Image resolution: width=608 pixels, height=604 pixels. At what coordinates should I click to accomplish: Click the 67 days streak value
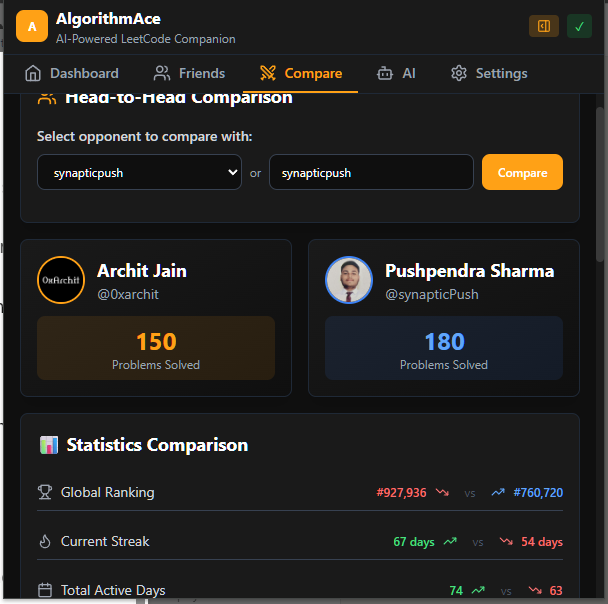coord(414,542)
